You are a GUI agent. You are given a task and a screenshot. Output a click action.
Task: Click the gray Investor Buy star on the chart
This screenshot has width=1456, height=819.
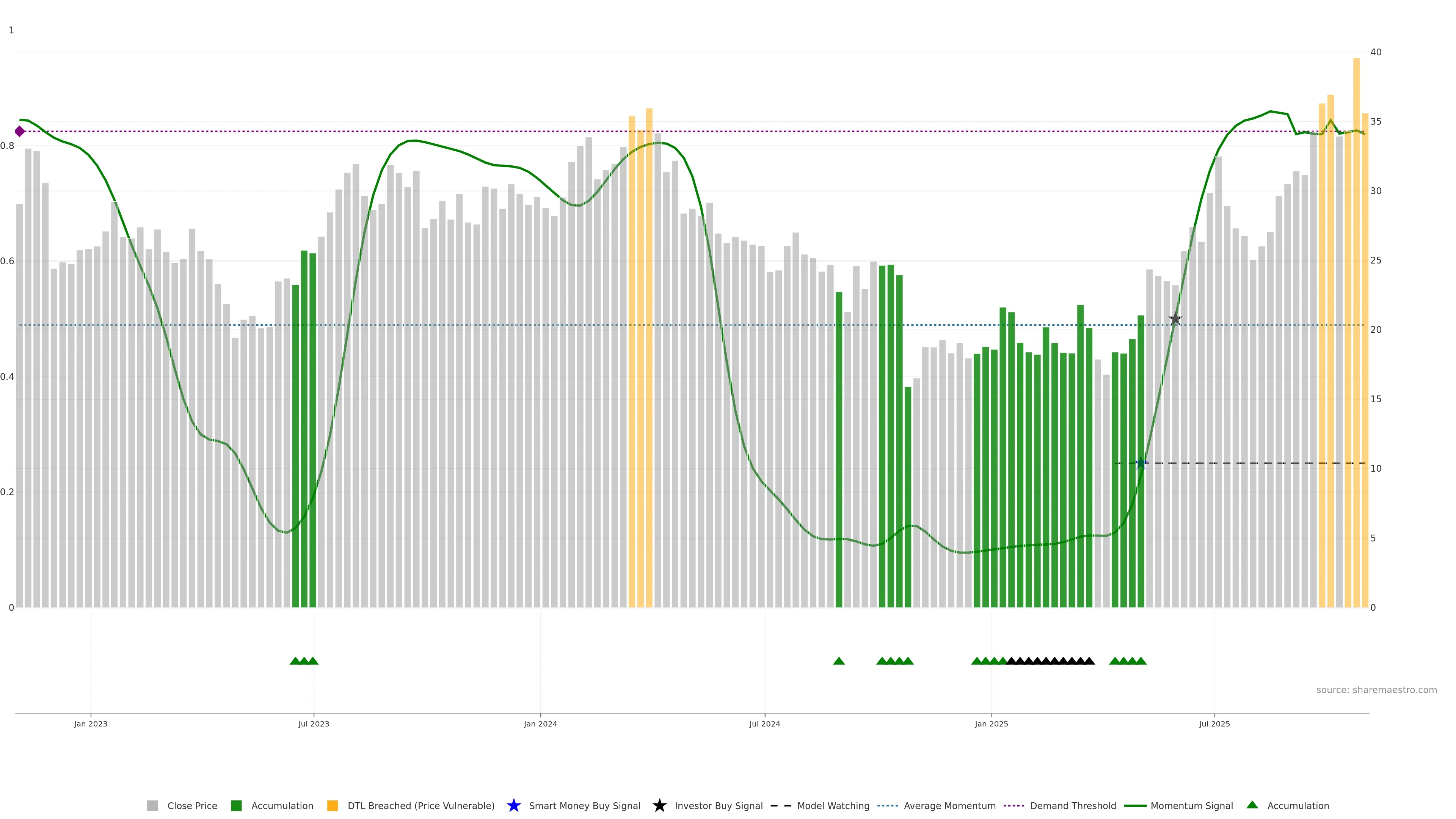coord(1175,319)
